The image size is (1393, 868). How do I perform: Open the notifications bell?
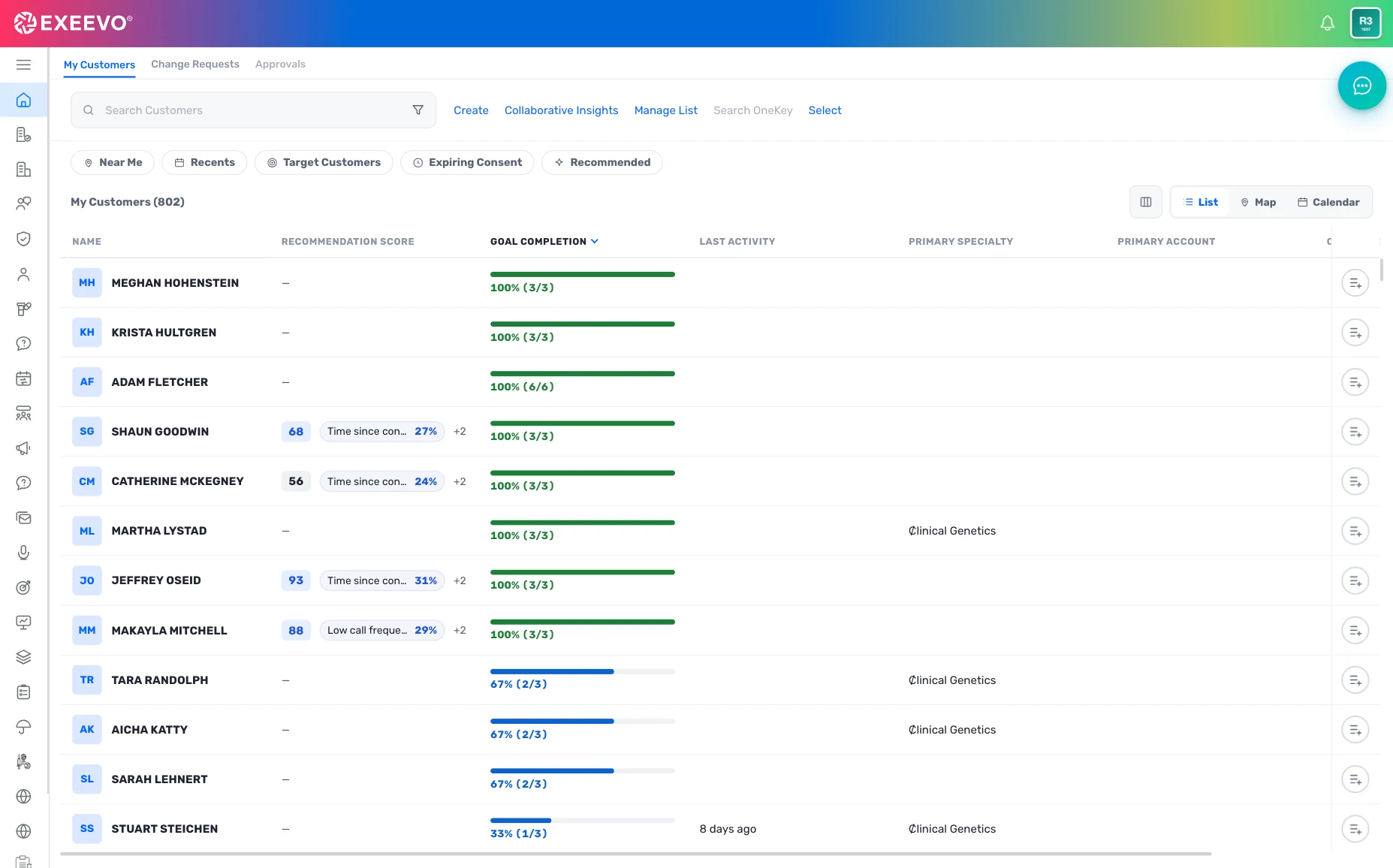[1328, 23]
